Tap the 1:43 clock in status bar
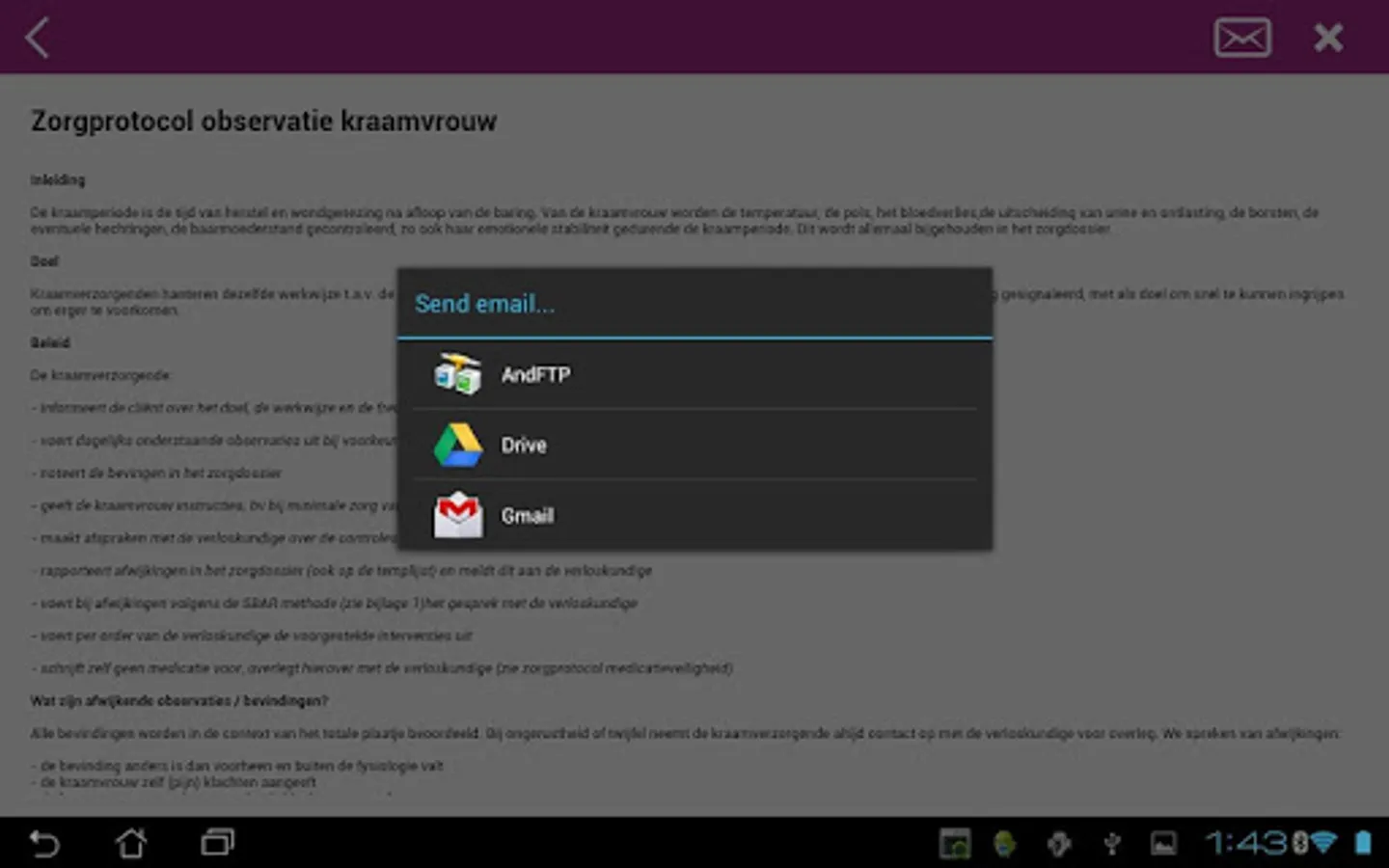 pos(1247,843)
